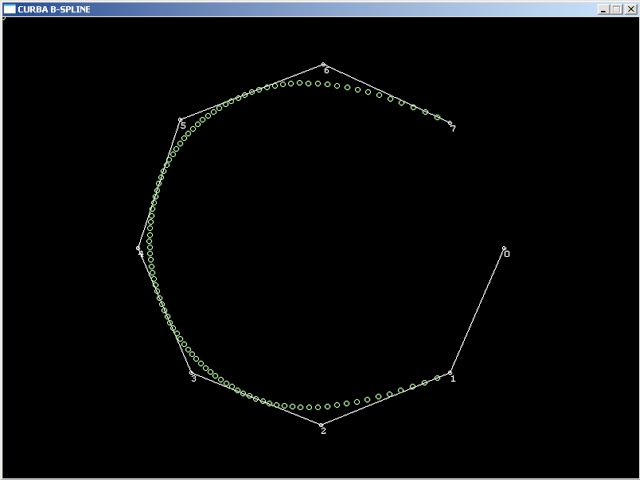This screenshot has width=640, height=480.
Task: Click the CURBA B-SPLINE title text
Action: pos(54,9)
